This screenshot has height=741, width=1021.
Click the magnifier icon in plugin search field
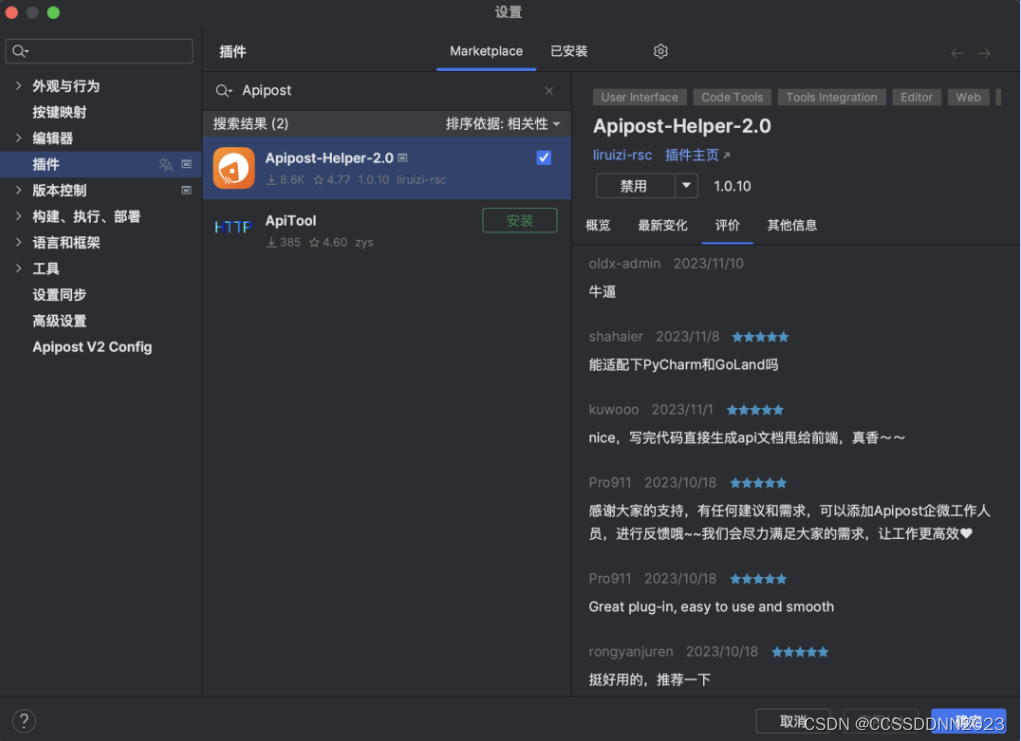(x=223, y=91)
